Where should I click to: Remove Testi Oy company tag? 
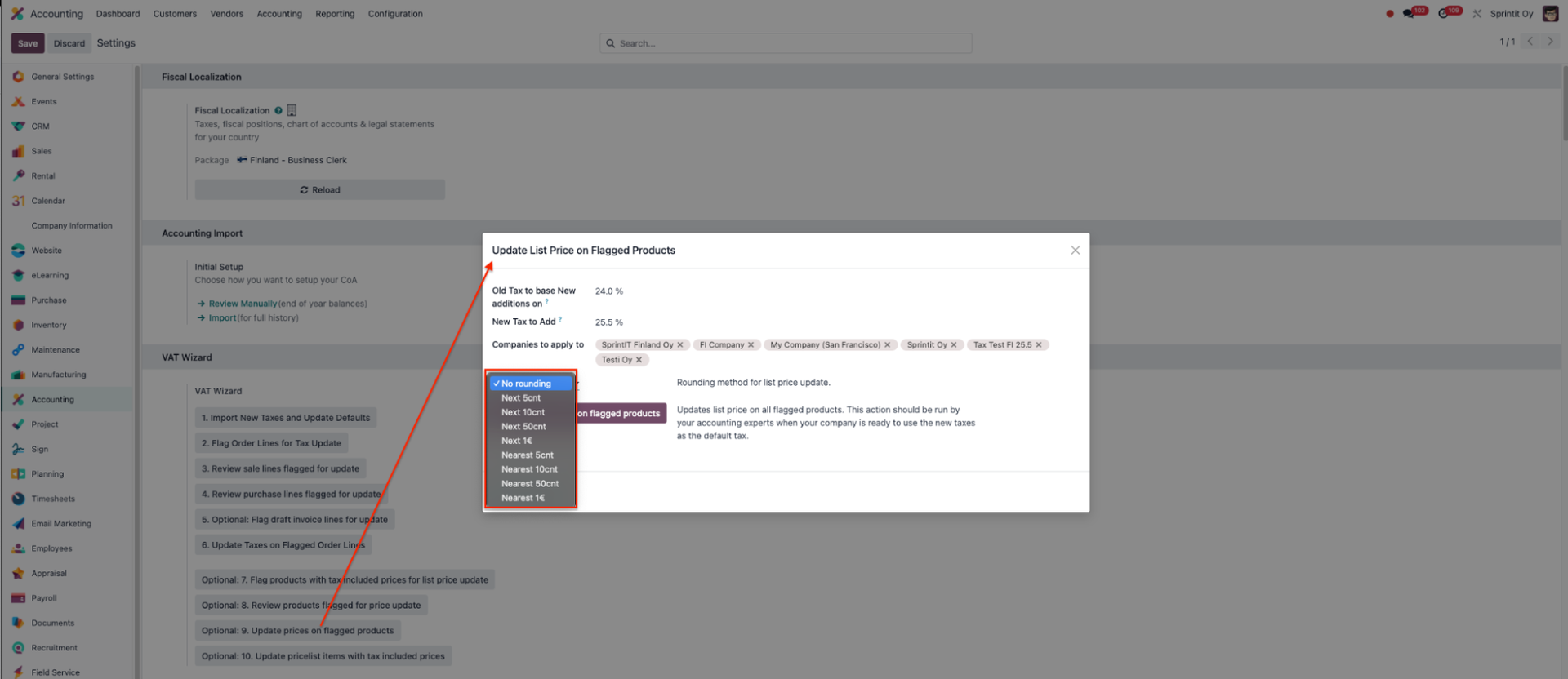[x=639, y=360]
